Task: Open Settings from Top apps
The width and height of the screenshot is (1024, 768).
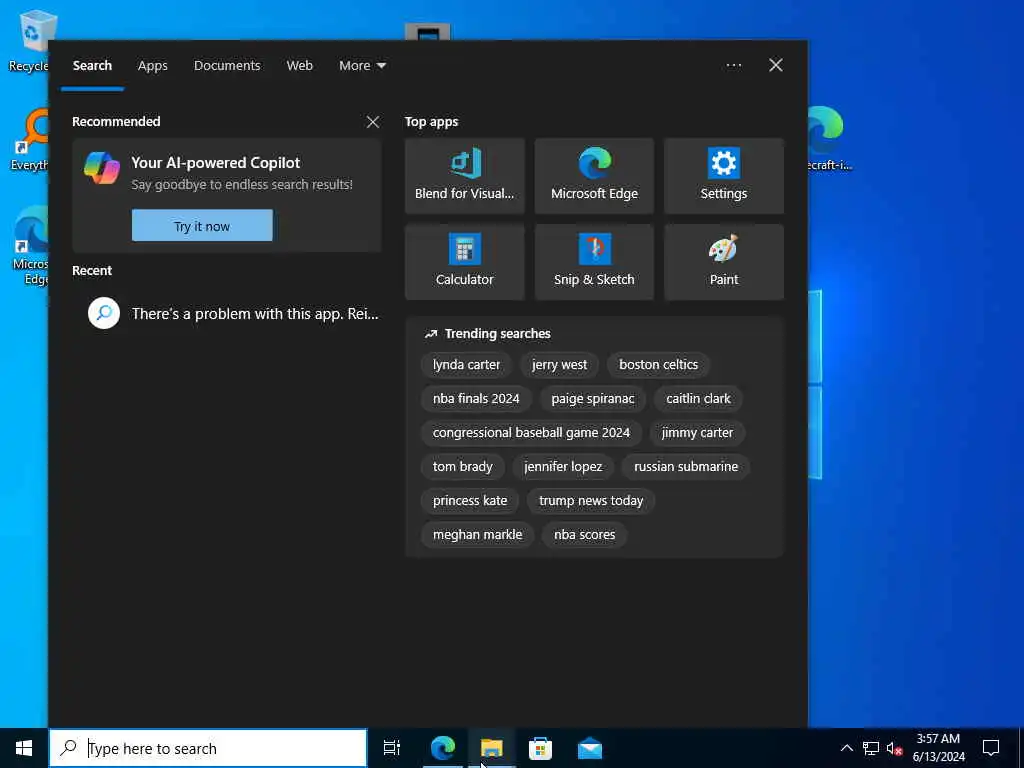Action: click(x=724, y=176)
